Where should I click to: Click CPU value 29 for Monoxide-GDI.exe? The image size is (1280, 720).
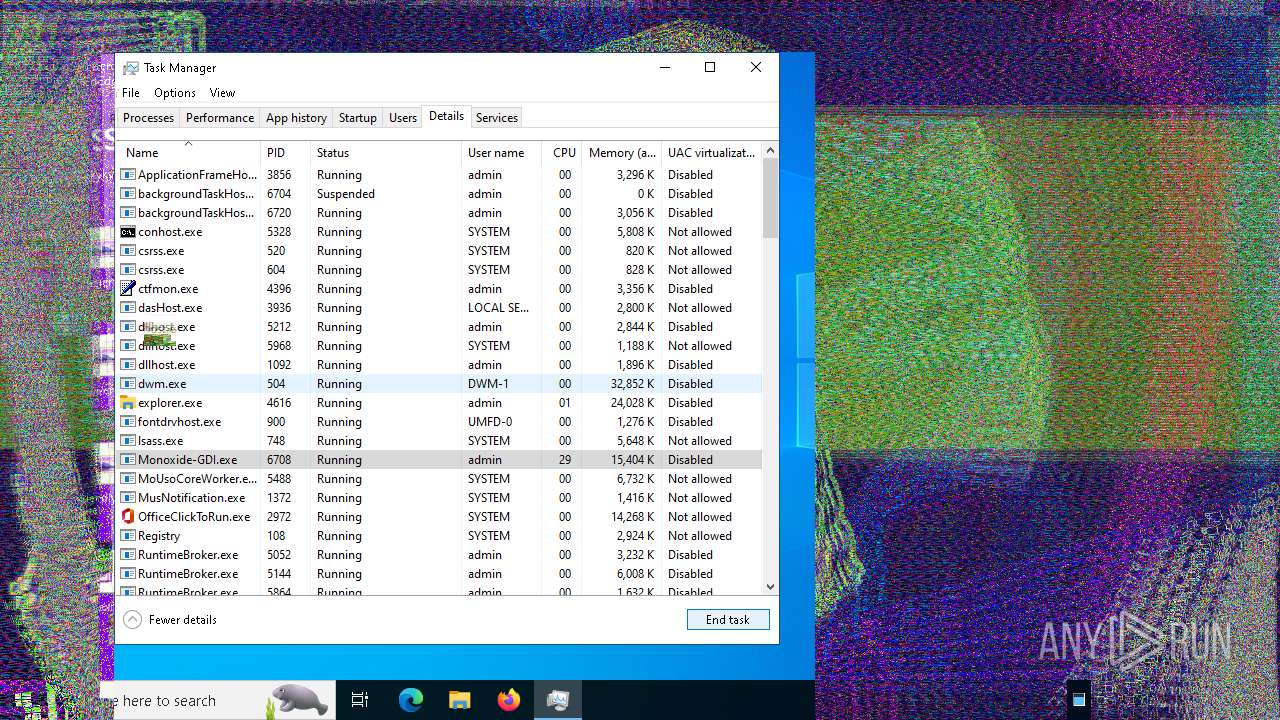click(x=565, y=460)
